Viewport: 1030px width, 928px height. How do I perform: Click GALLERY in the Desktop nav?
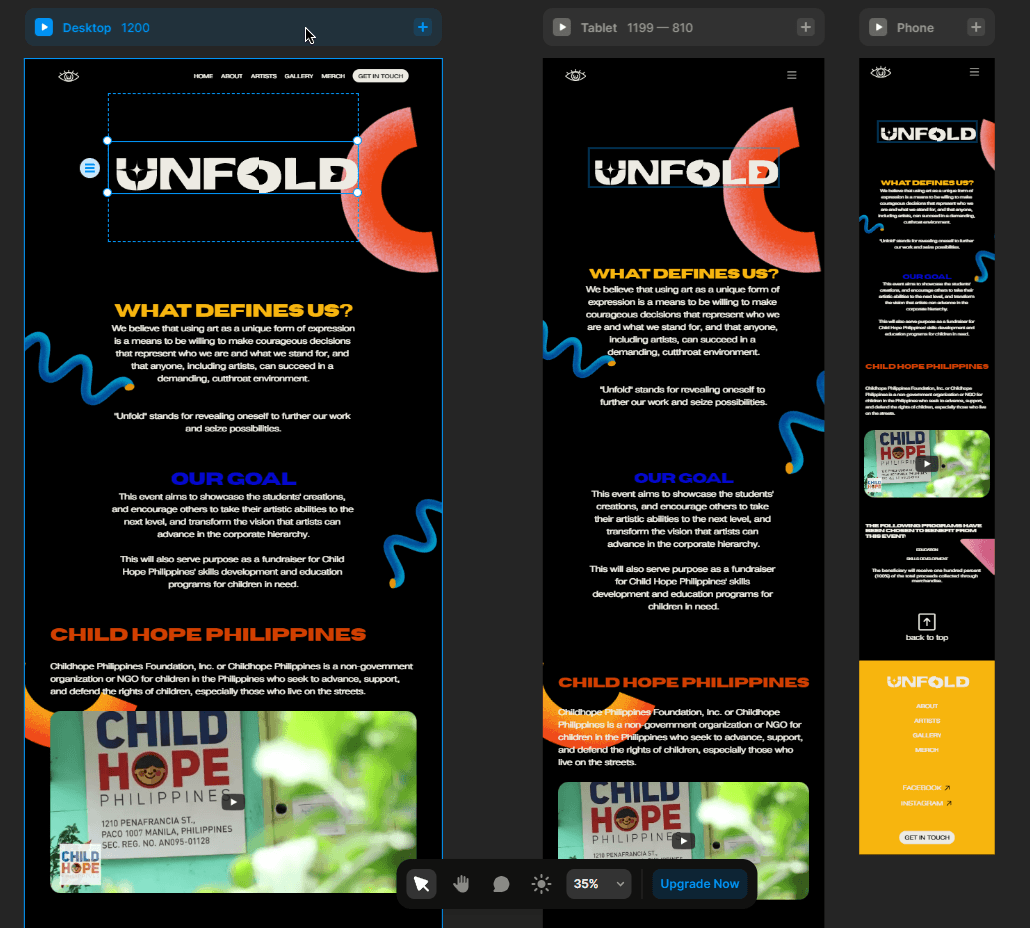click(298, 76)
